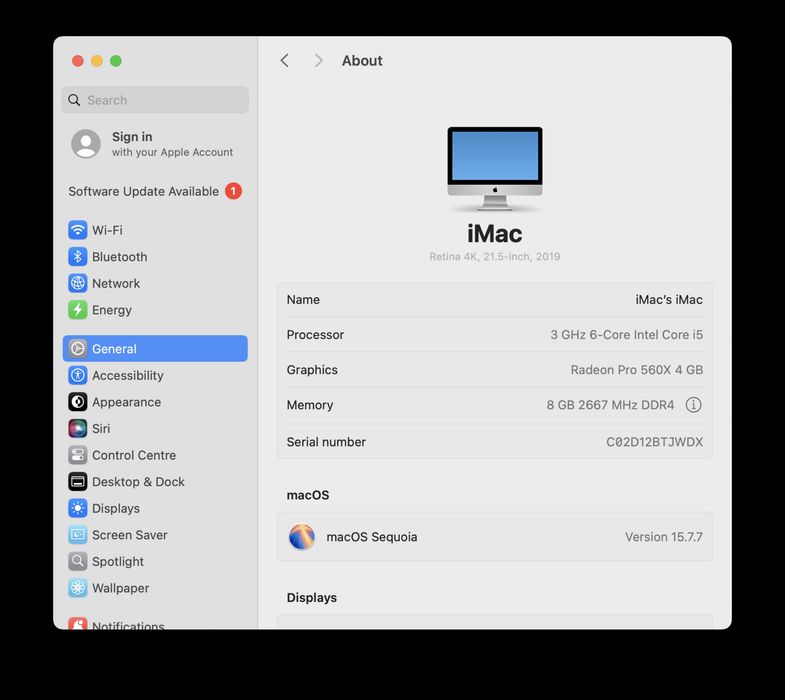
Task: Click the green full-screen button
Action: tap(116, 61)
